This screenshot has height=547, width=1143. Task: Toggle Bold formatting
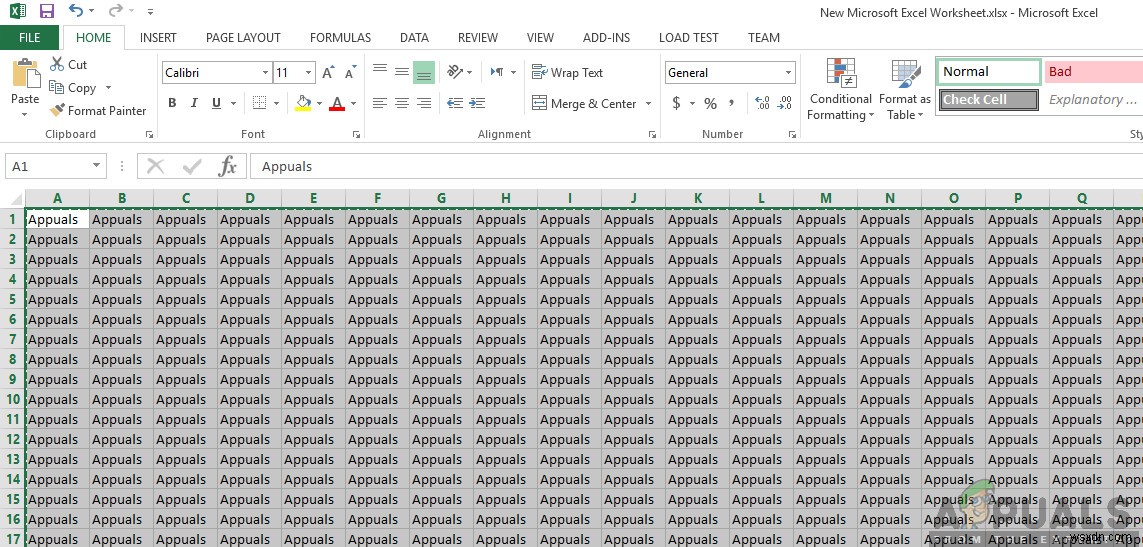click(172, 104)
